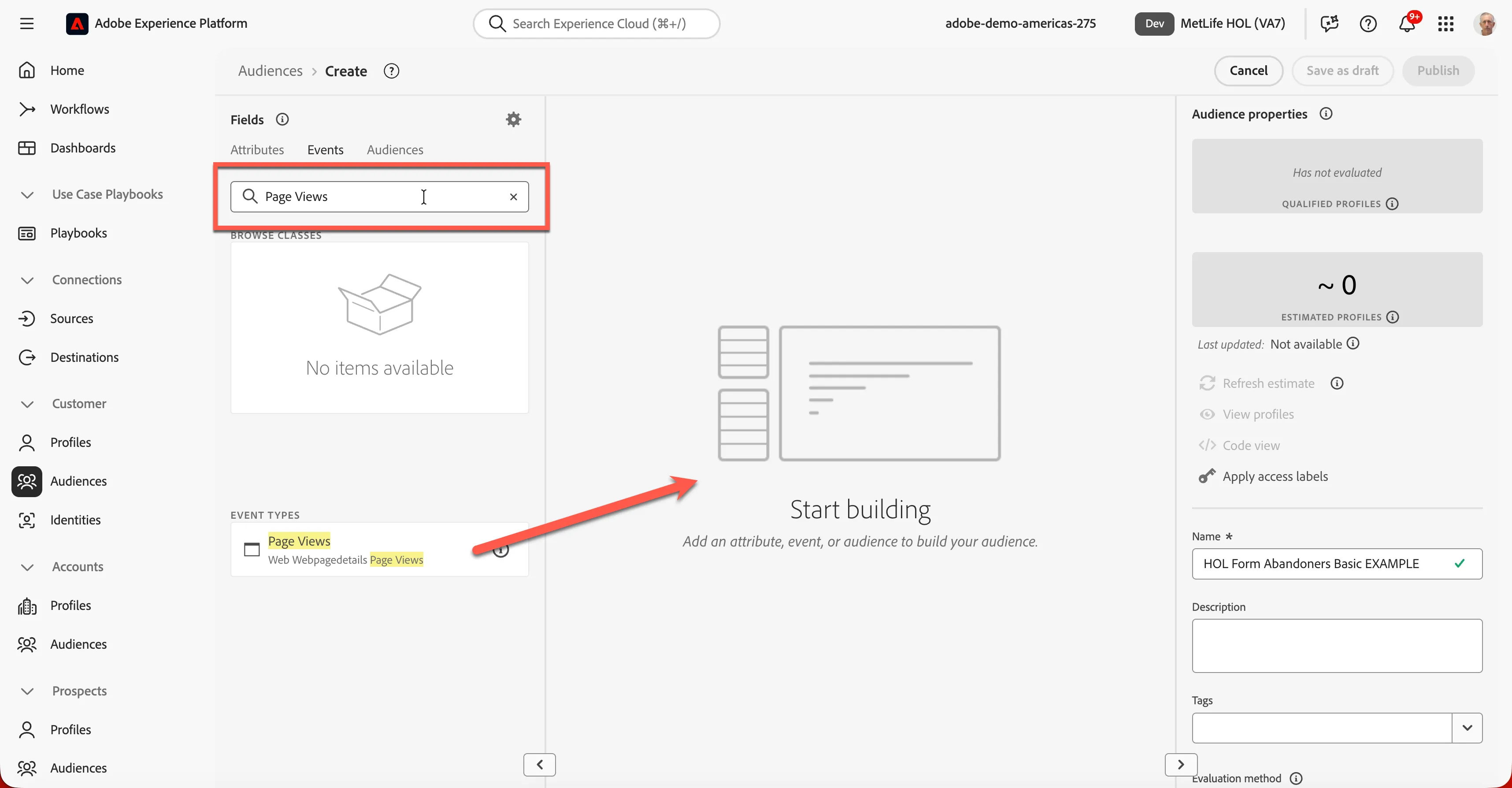Screen dimensions: 1512x788
Task: Click help icon beside Create breadcrumb
Action: coord(392,71)
